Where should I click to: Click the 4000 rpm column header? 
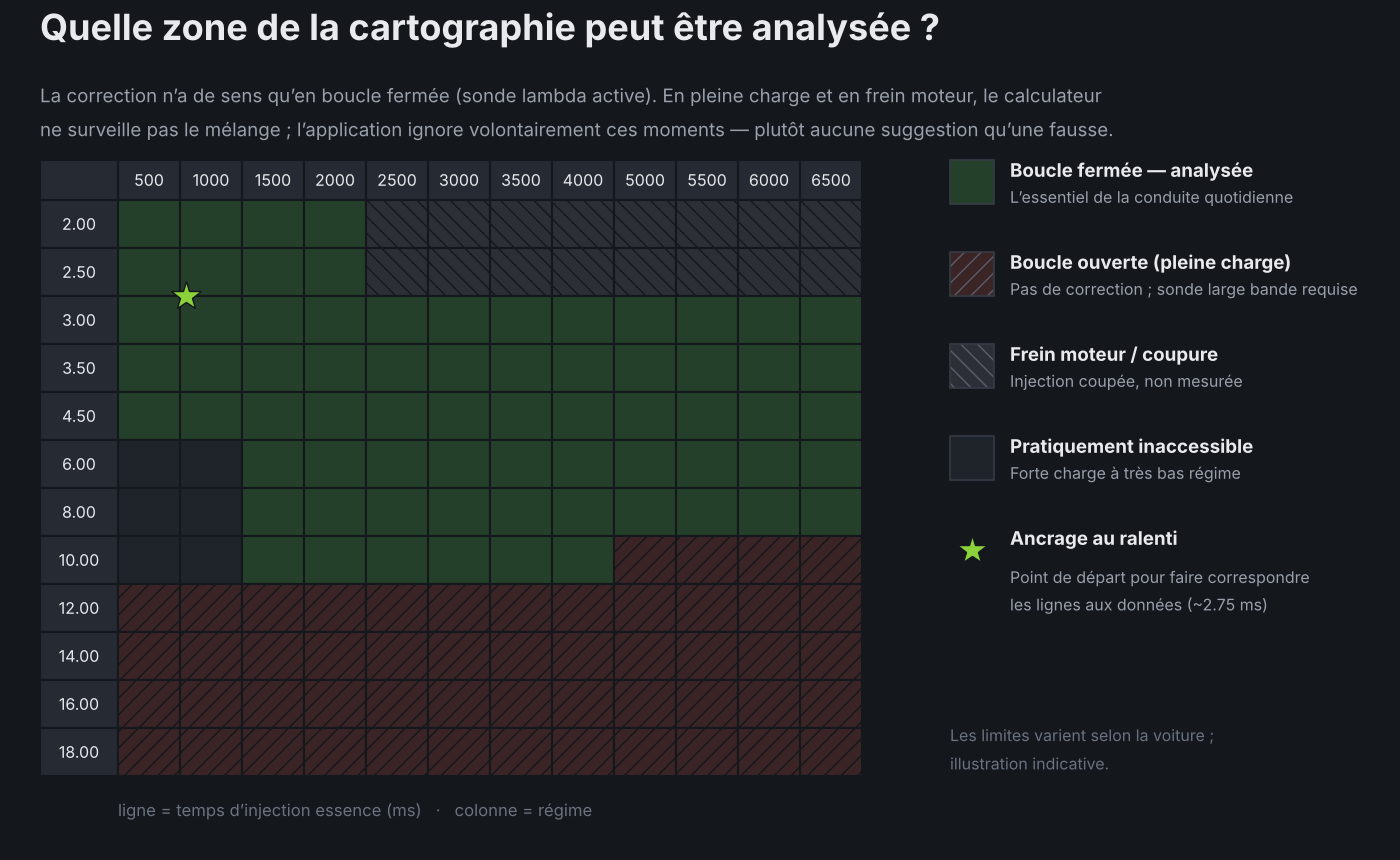[x=583, y=180]
